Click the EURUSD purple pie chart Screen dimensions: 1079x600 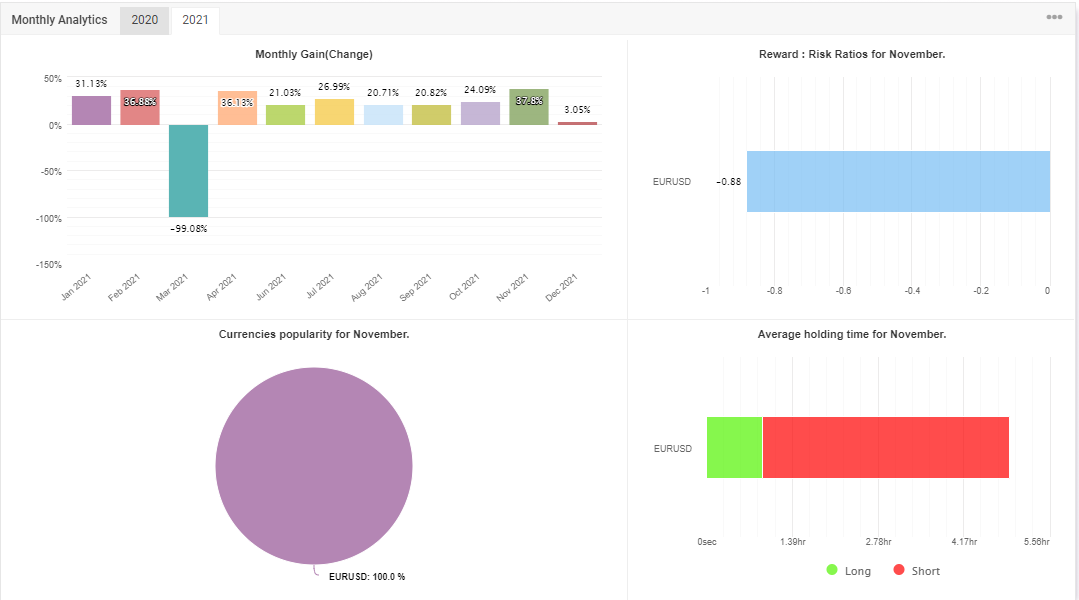tap(314, 466)
